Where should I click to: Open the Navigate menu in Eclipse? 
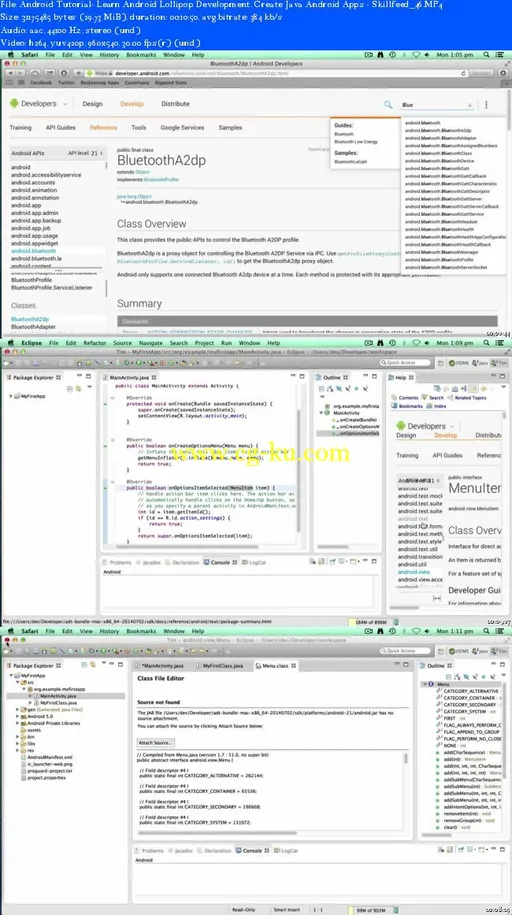pos(151,343)
